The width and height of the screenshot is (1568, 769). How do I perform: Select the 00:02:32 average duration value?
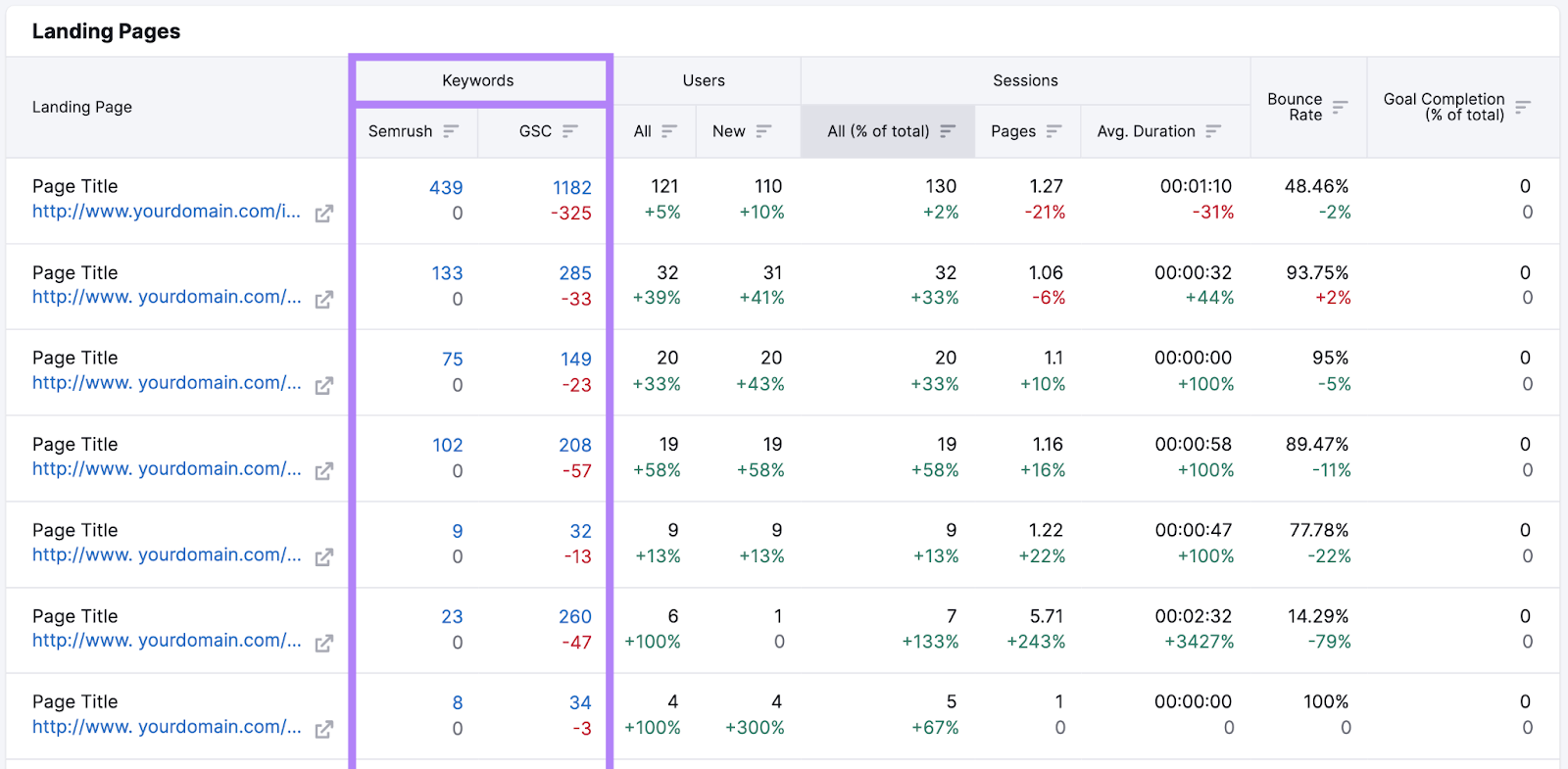pos(1193,616)
